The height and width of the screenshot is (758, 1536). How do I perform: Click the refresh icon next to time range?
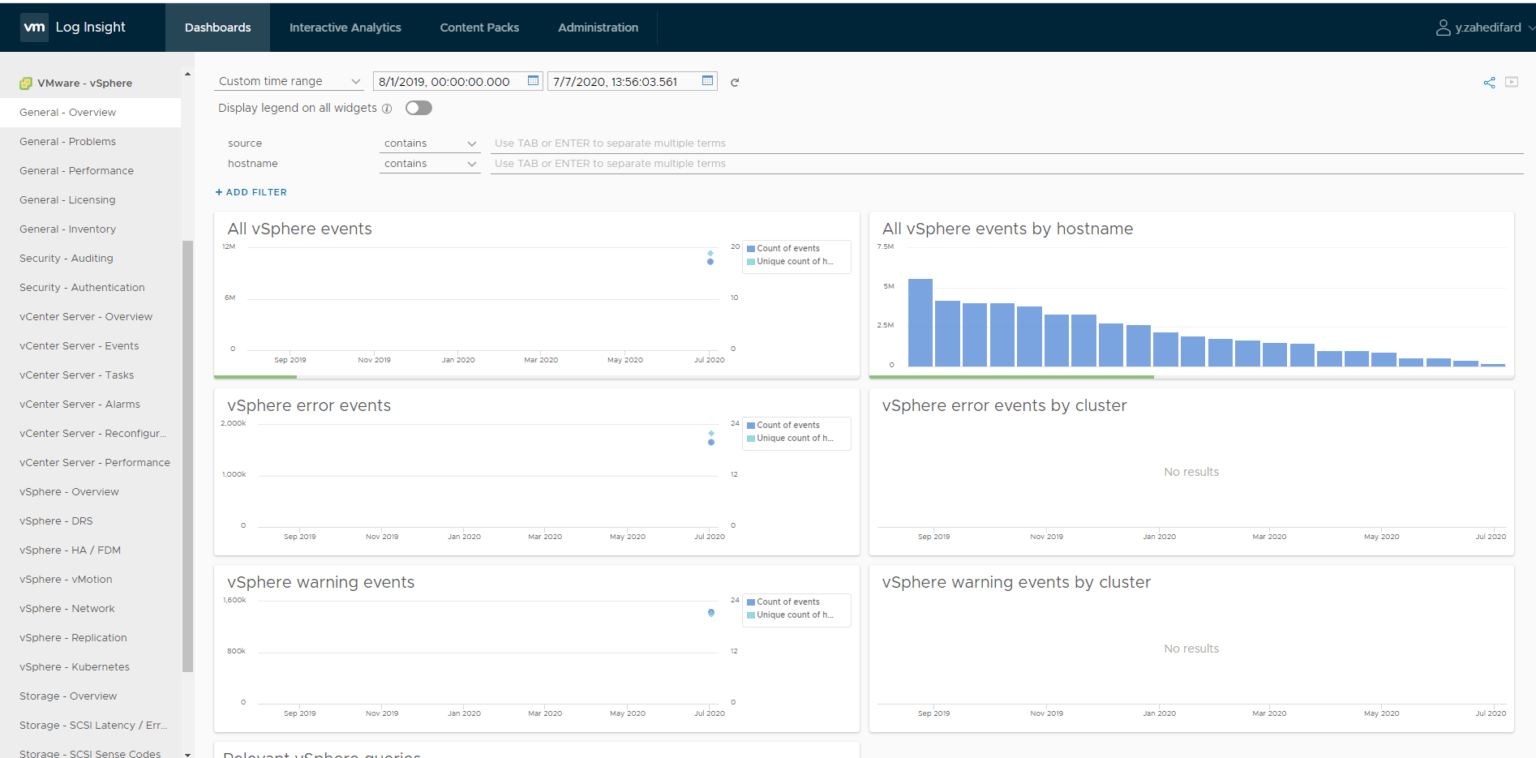(x=734, y=82)
